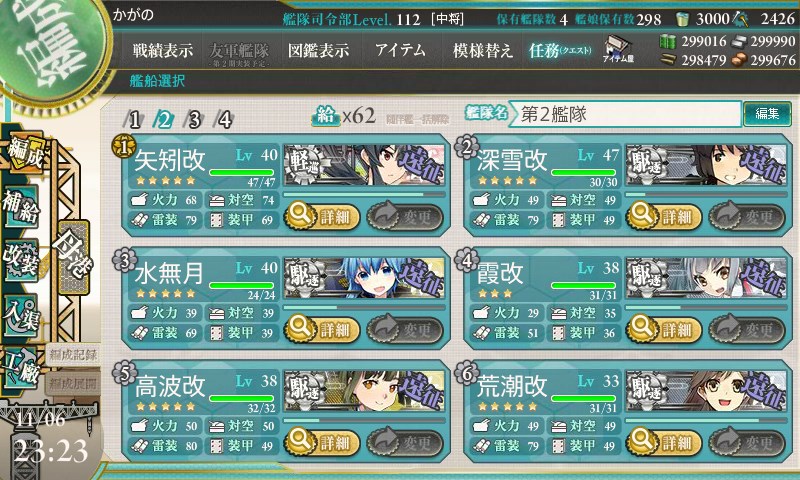Image resolution: width=800 pixels, height=480 pixels.
Task: Open the 図鑑表示 encyclopedia menu
Action: [x=318, y=50]
